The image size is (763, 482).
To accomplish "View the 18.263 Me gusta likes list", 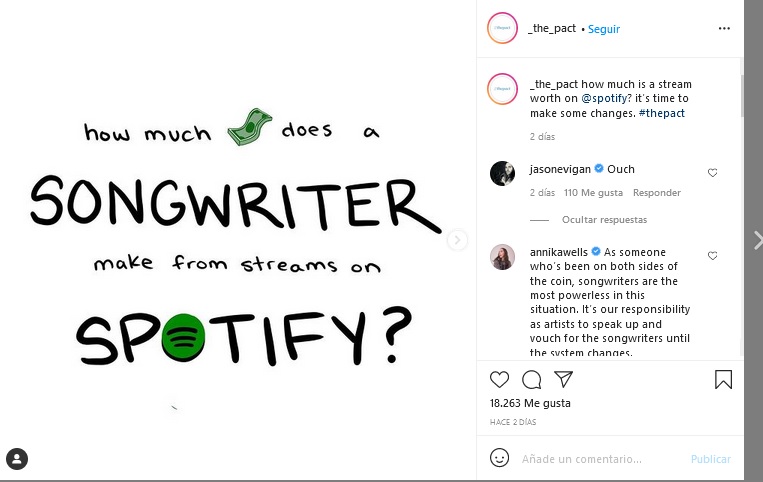I will (x=530, y=403).
